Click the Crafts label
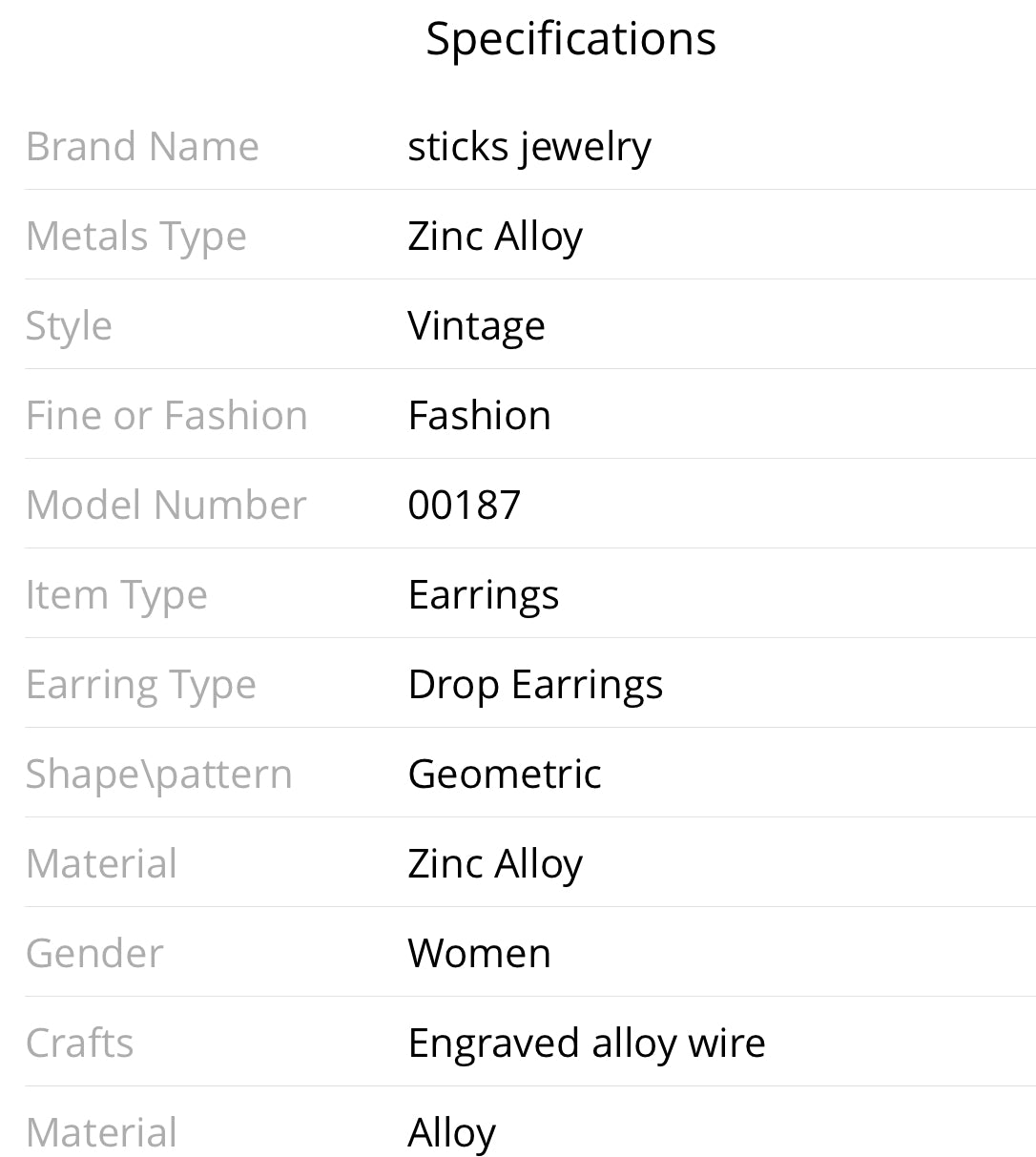This screenshot has width=1036, height=1157. [79, 1043]
